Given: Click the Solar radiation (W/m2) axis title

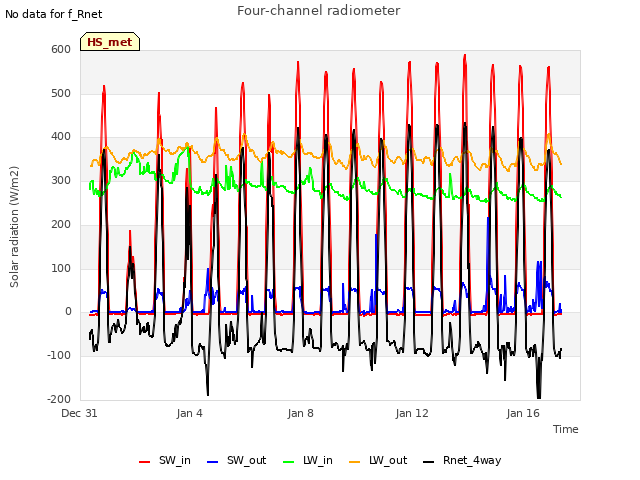Looking at the screenshot, I should click(x=14, y=227).
